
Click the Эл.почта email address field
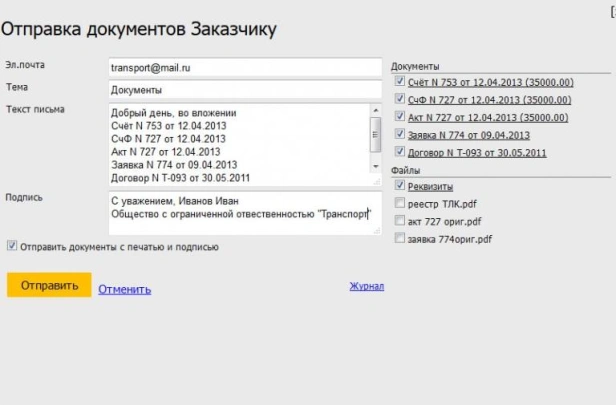(x=245, y=67)
